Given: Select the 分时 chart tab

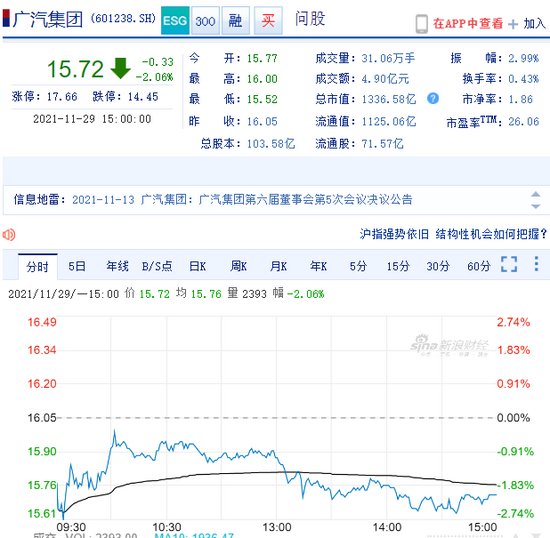Looking at the screenshot, I should (38, 267).
